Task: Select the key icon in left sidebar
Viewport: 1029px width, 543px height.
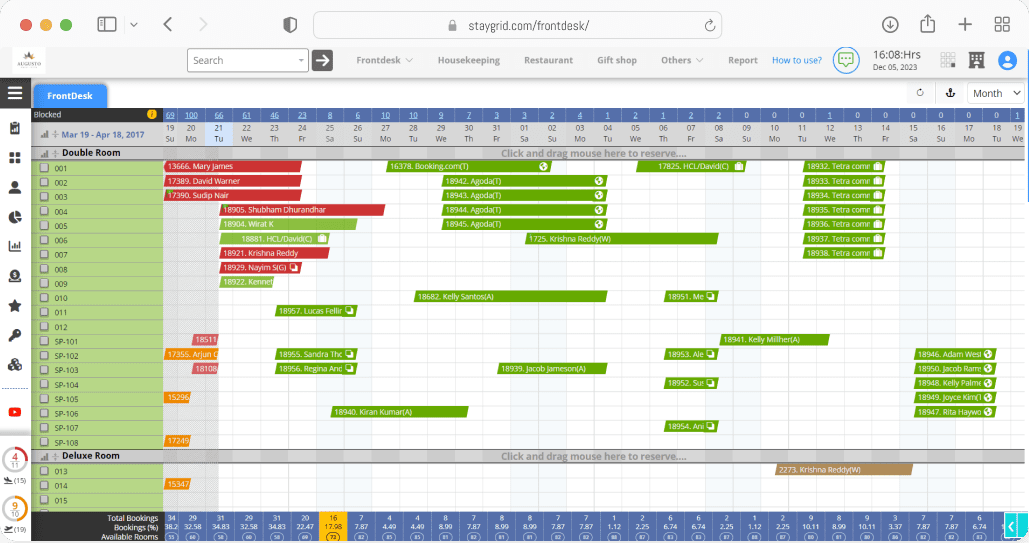Action: click(14, 336)
